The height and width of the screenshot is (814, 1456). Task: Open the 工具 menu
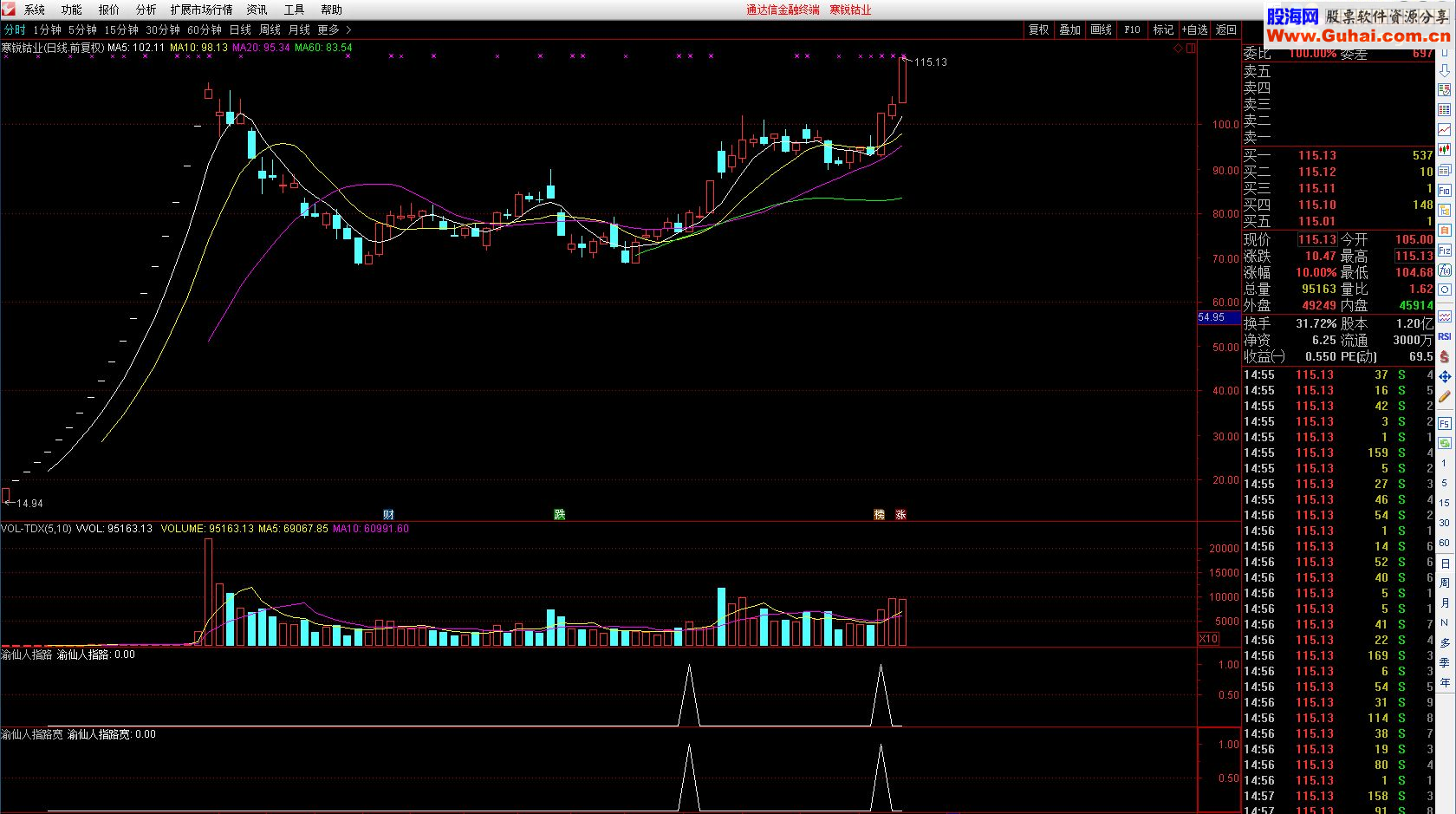point(295,10)
